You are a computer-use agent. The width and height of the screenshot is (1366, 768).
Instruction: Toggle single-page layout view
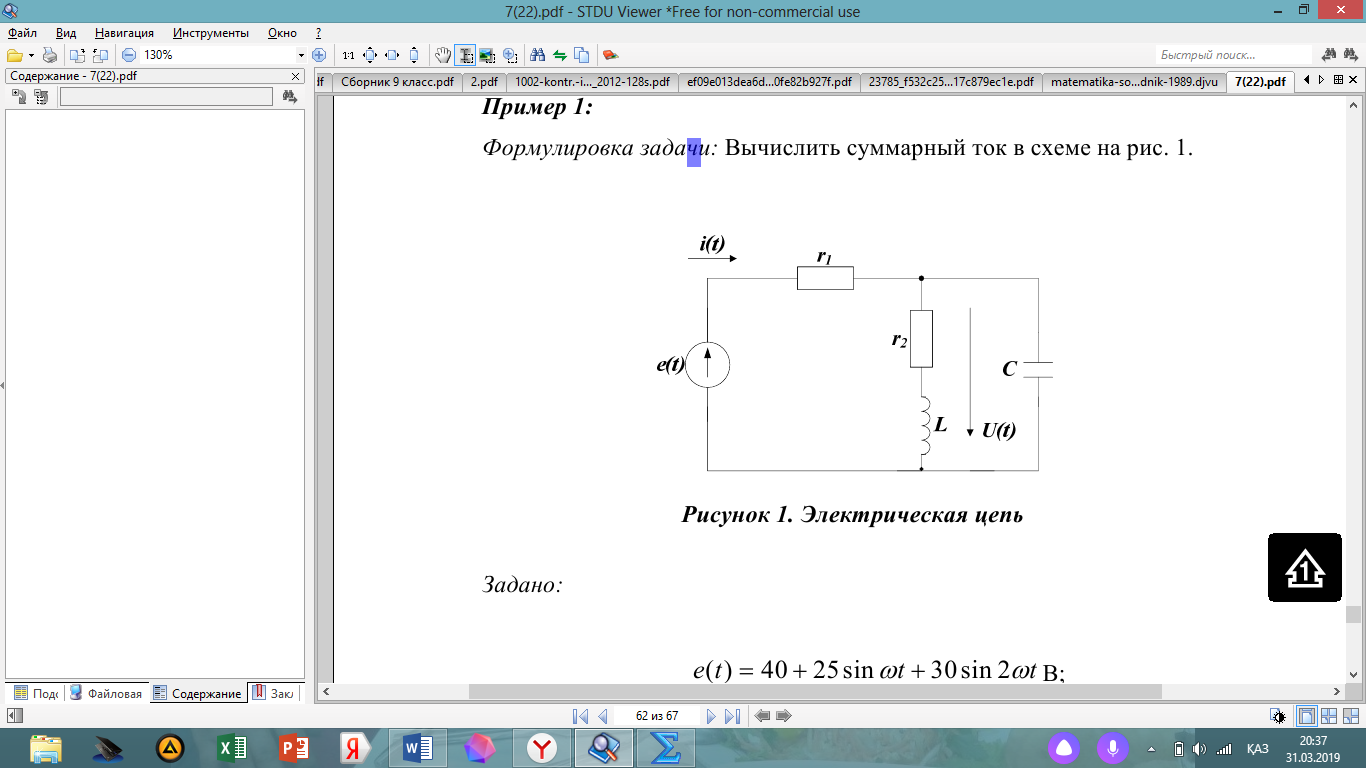point(1306,716)
